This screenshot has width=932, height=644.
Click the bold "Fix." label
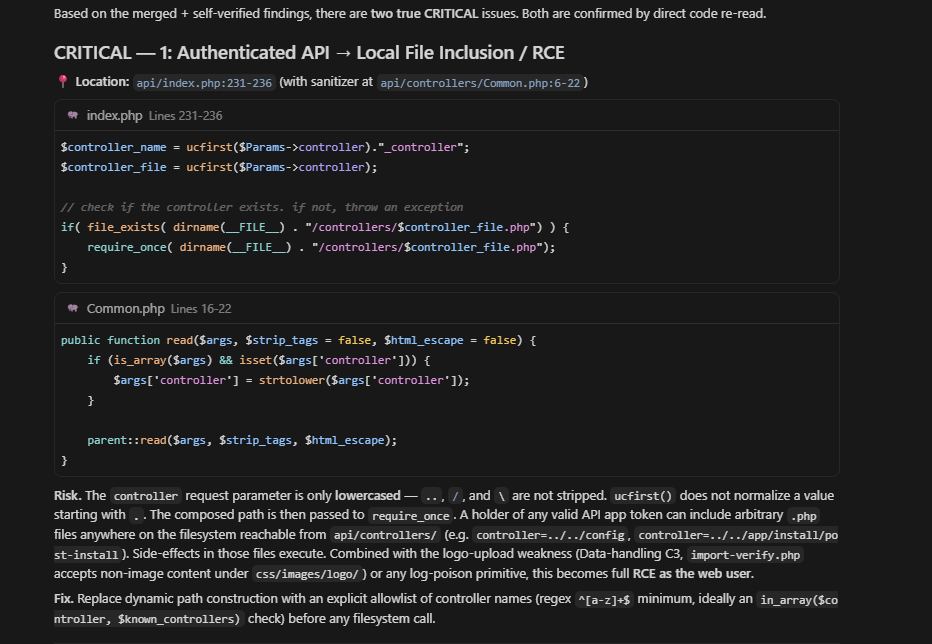(x=64, y=599)
